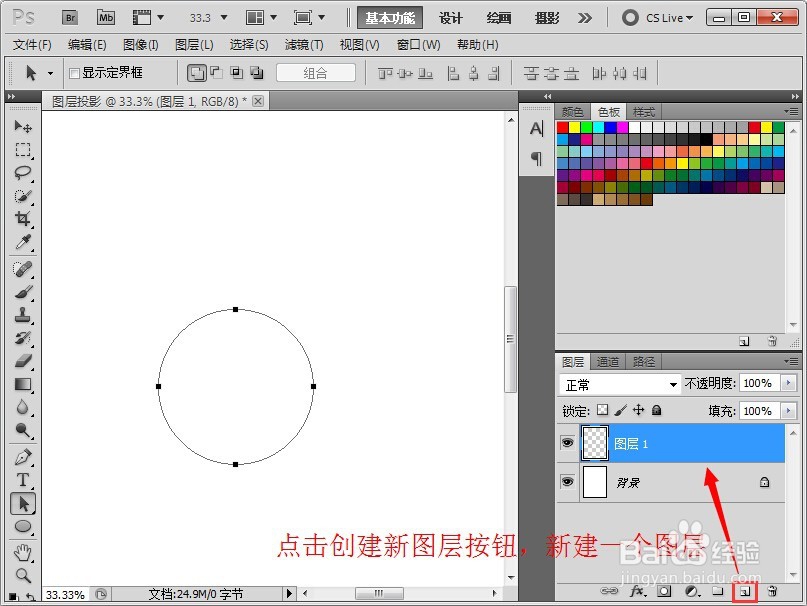This screenshot has height=606, width=807.
Task: Click the link layers icon
Action: click(609, 591)
